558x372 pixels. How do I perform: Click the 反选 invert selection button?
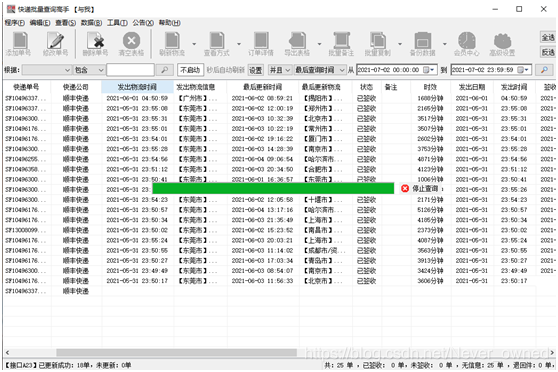[548, 52]
